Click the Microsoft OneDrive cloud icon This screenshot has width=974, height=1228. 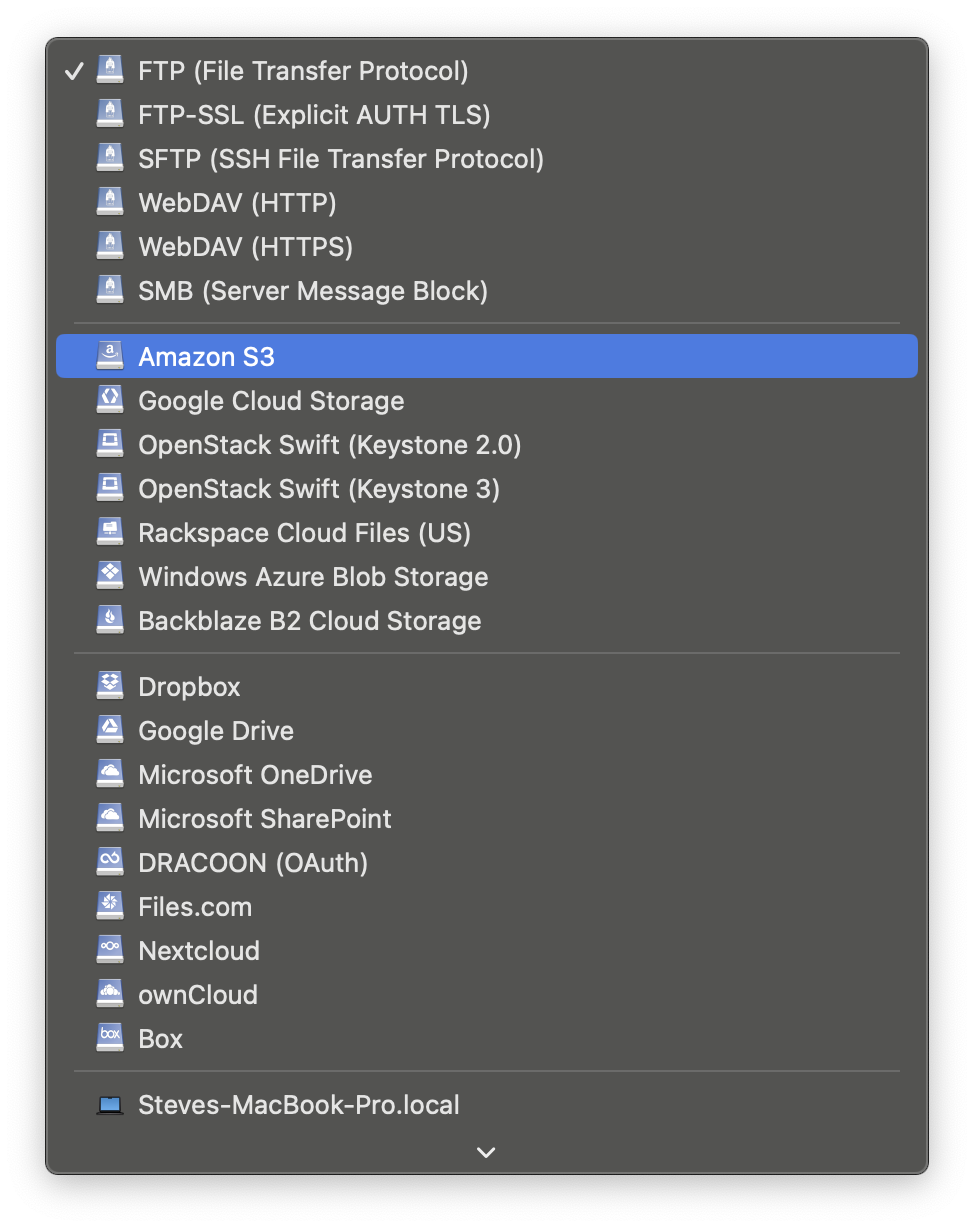tap(110, 774)
